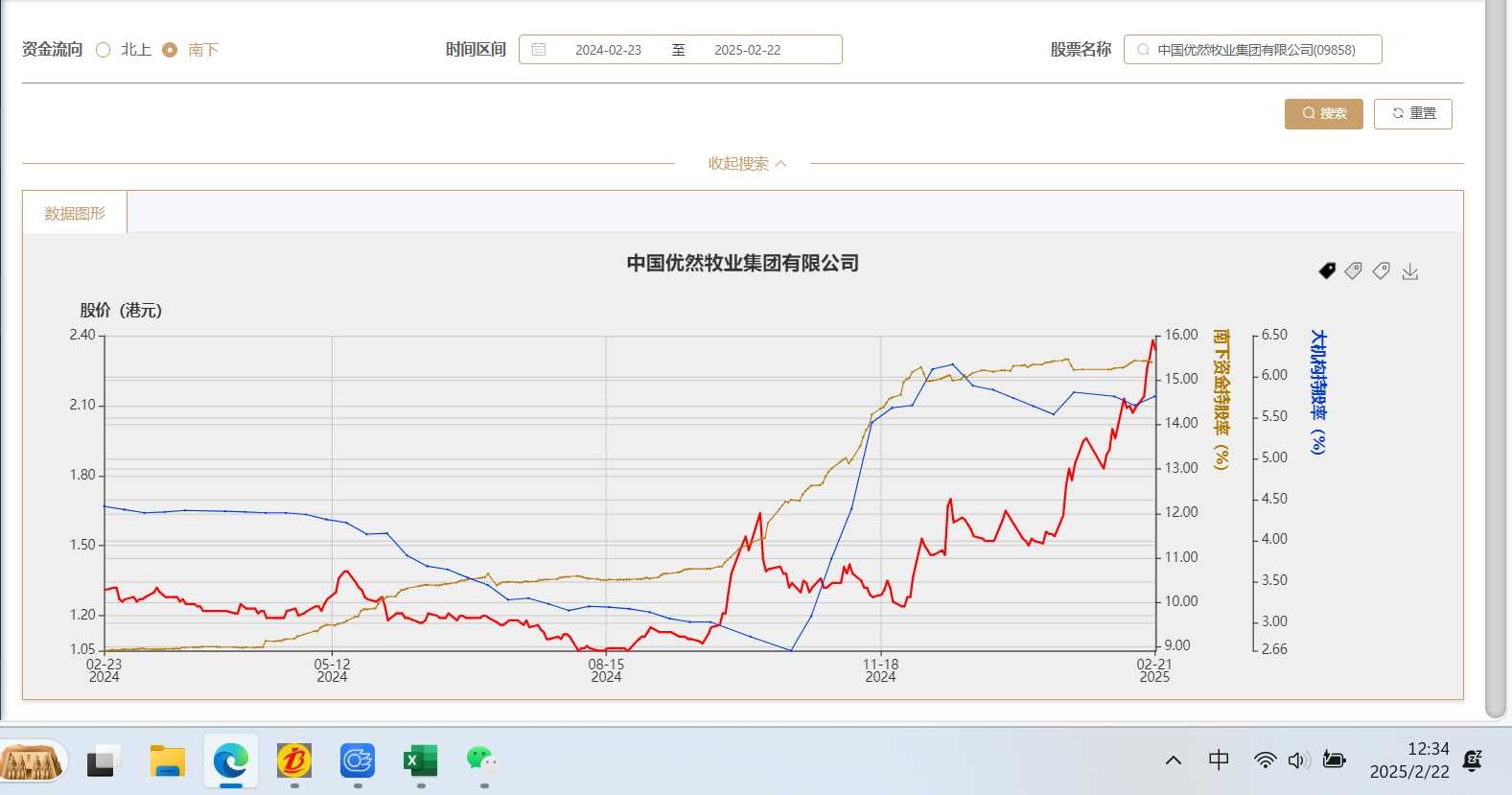The height and width of the screenshot is (795, 1512).
Task: Open WeChat from the taskbar
Action: point(483,760)
